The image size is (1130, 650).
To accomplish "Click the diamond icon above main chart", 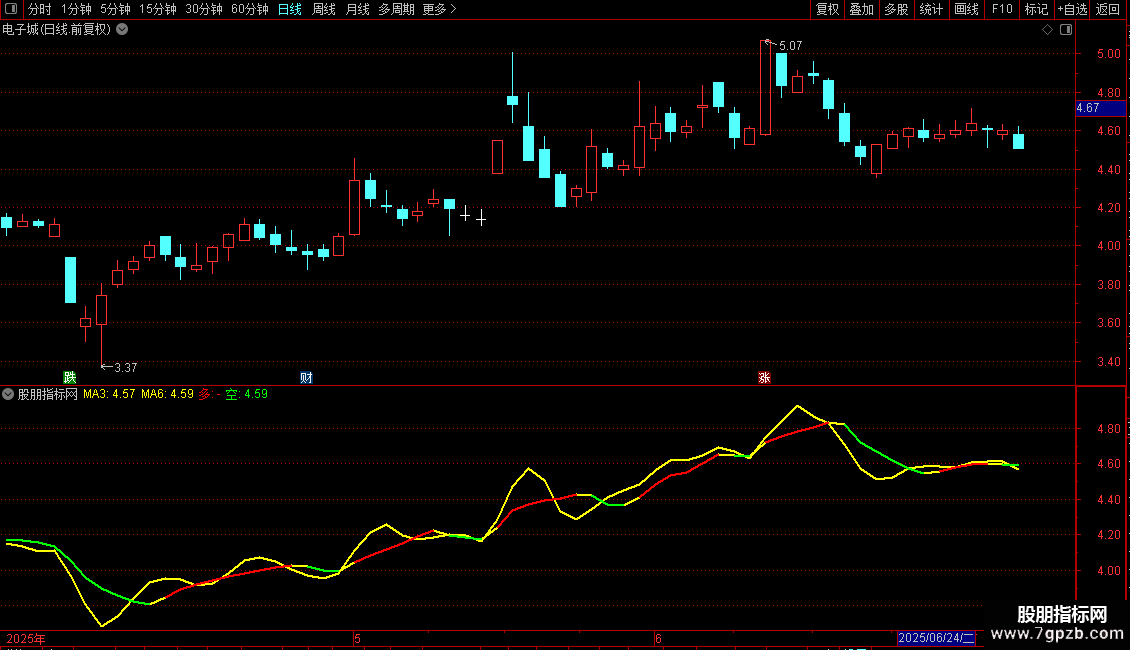I will (x=1048, y=30).
